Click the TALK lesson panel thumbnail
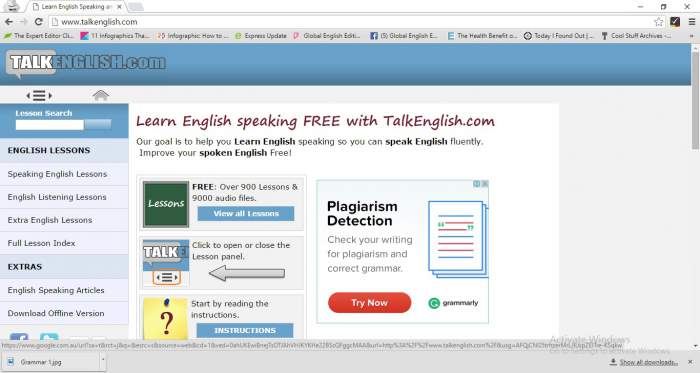 tap(166, 263)
